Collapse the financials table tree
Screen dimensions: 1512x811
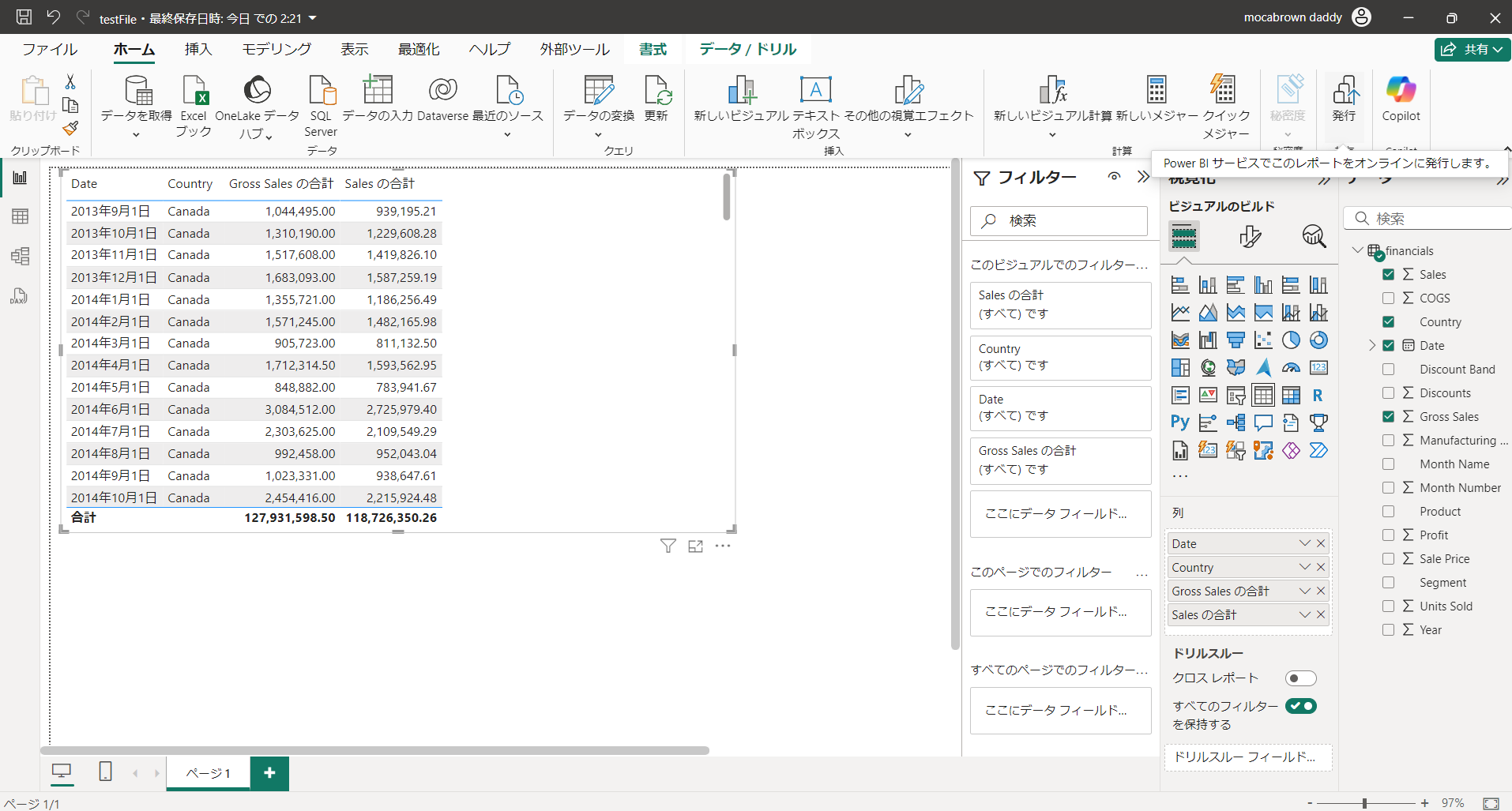1357,250
